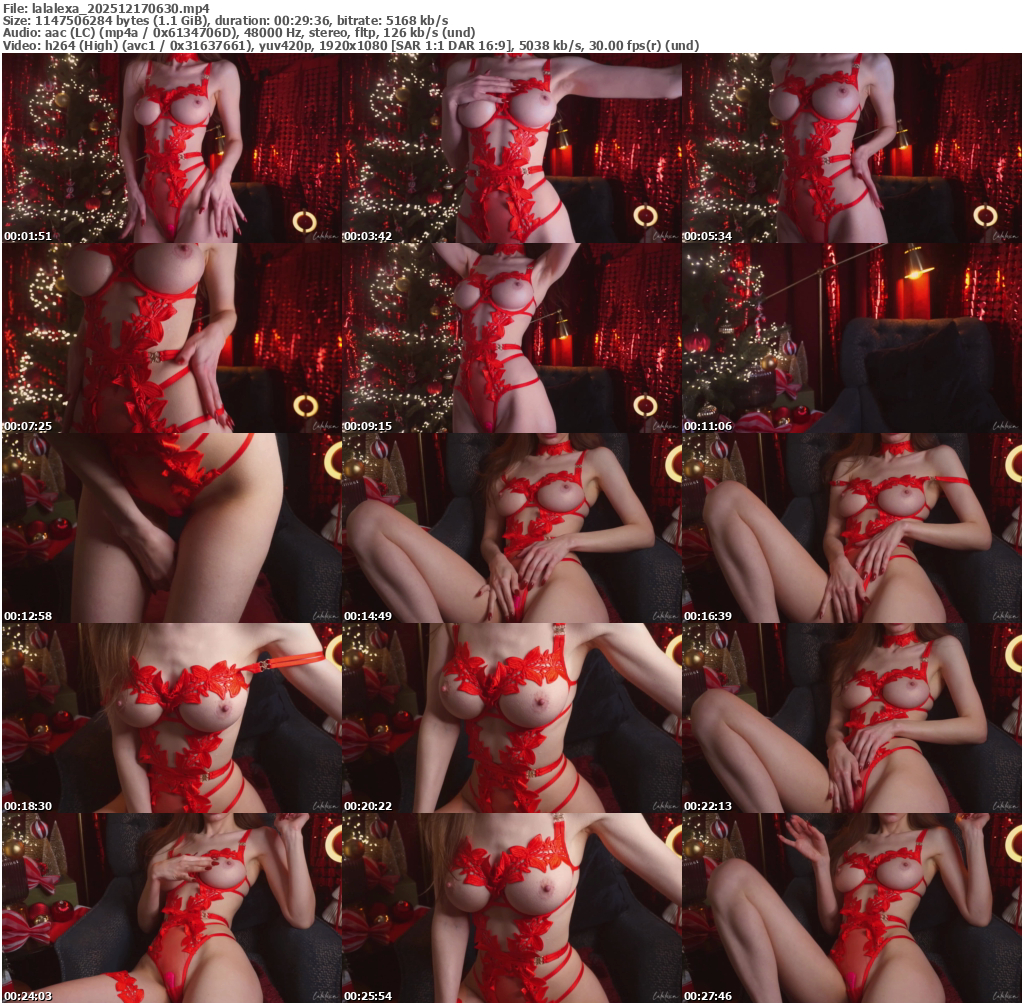Image resolution: width=1024 pixels, height=1003 pixels.
Task: Select the frame at 00:25:54
Action: click(x=511, y=907)
